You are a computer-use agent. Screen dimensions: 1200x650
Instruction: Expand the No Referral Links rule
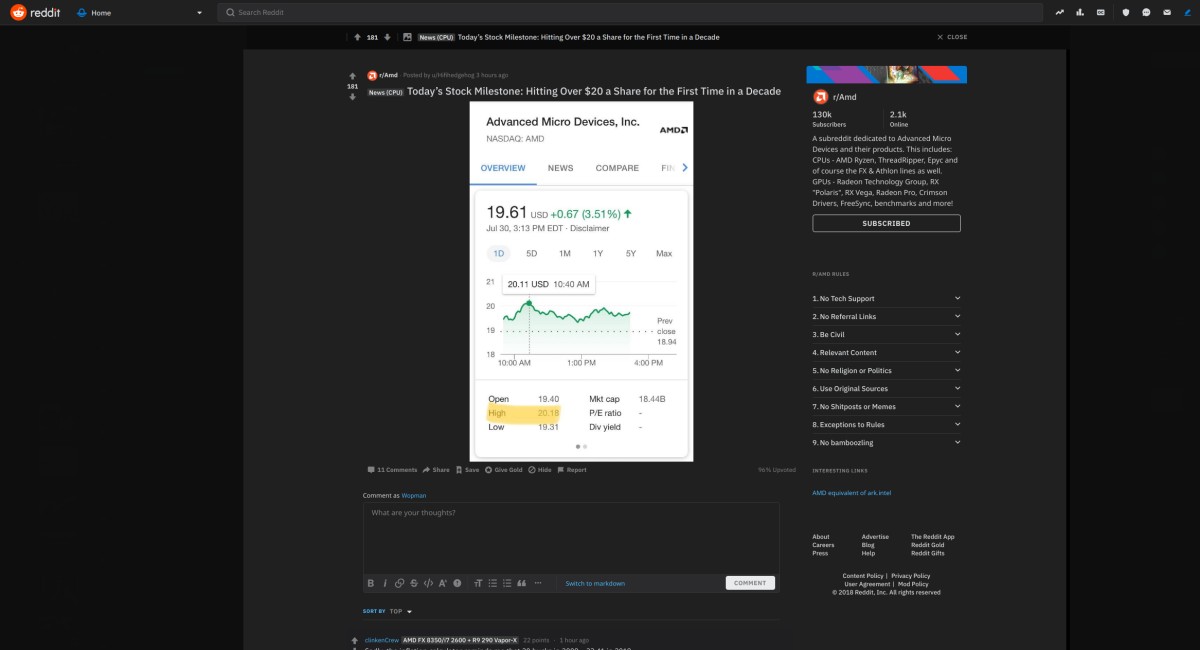(886, 316)
